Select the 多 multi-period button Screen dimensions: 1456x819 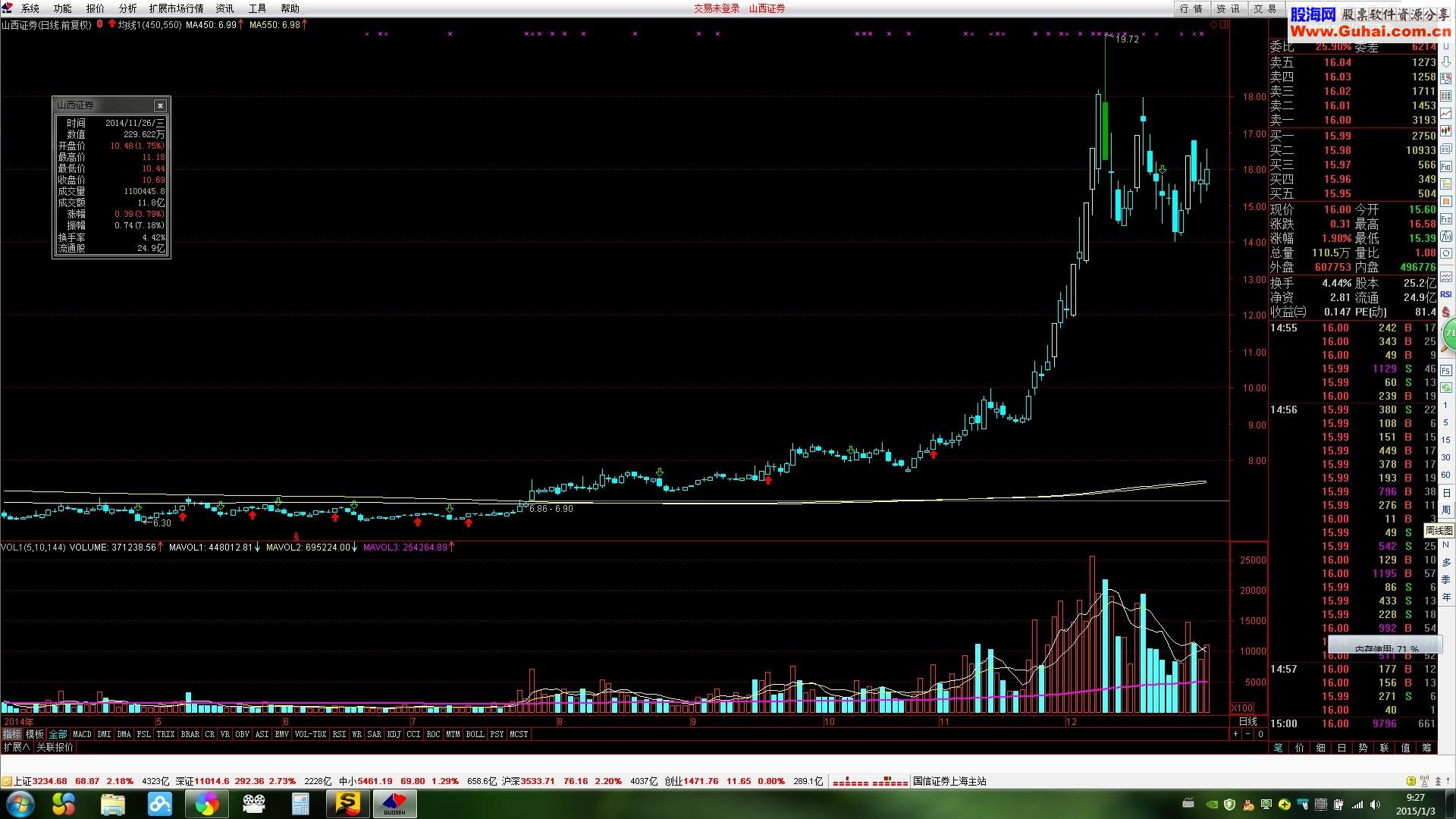point(1446,562)
